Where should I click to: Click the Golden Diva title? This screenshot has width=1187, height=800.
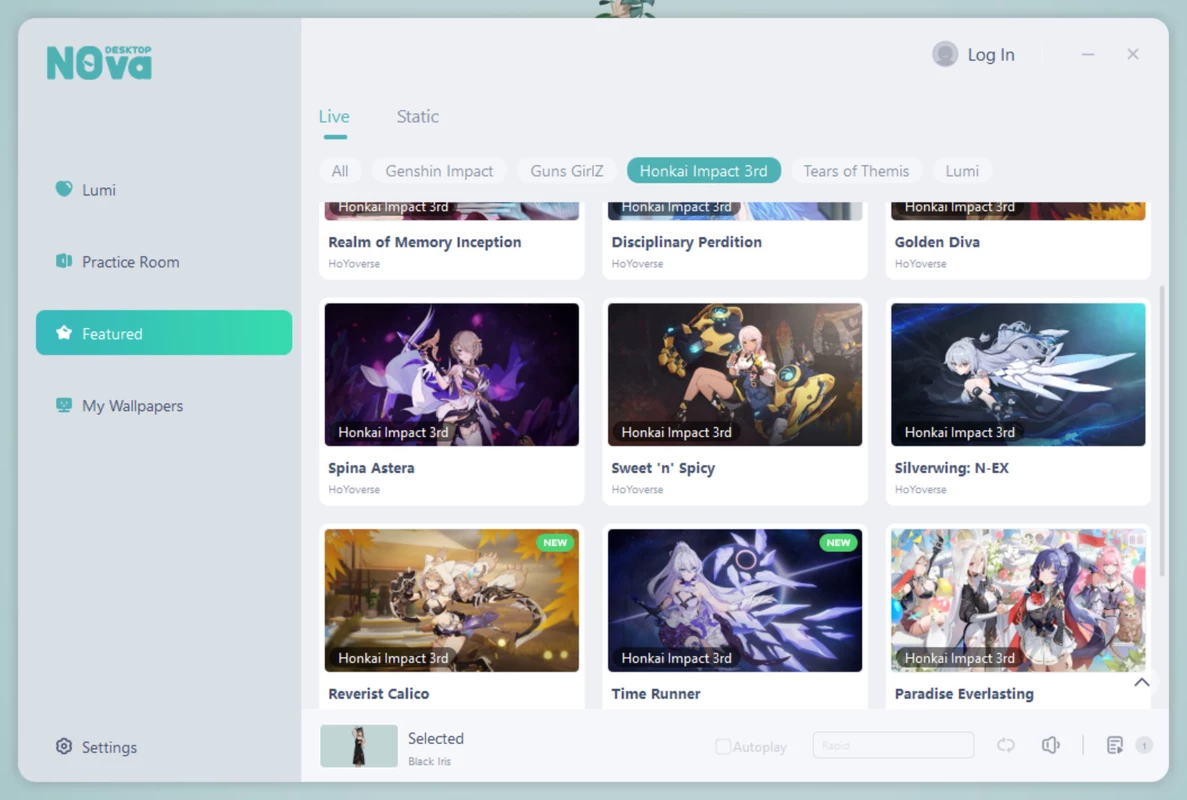click(937, 242)
